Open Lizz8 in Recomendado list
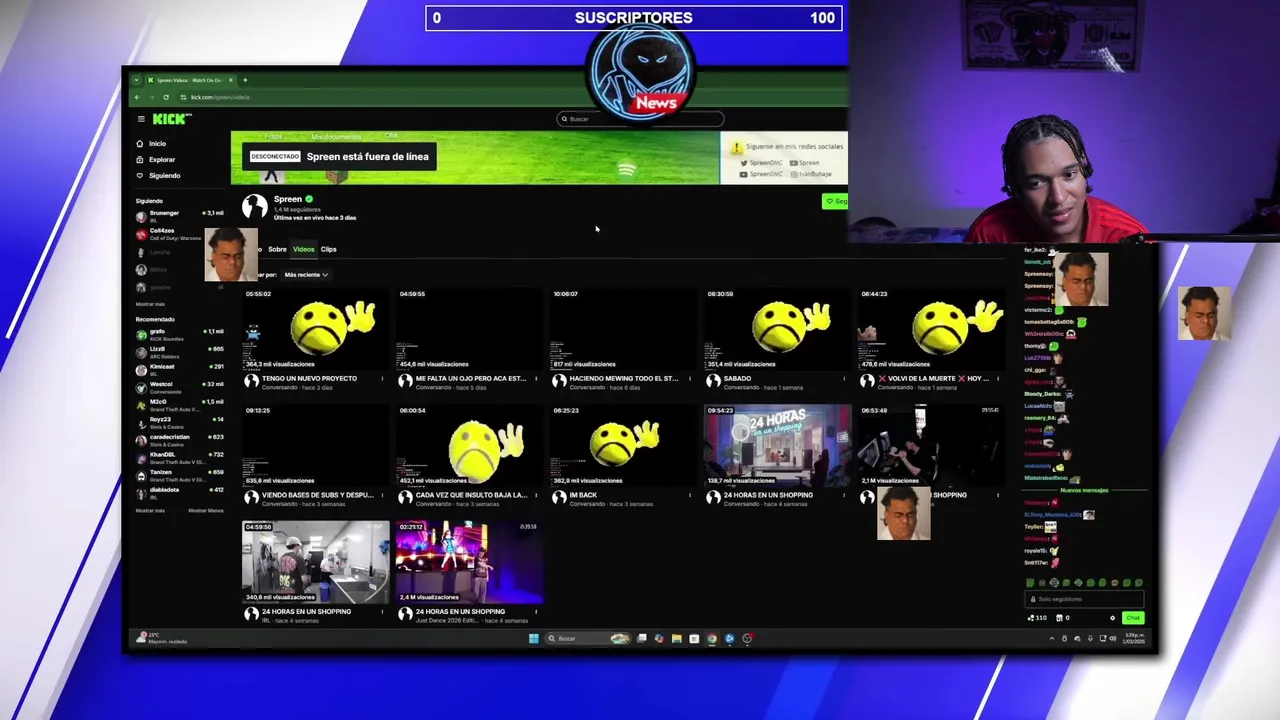The width and height of the screenshot is (1280, 720). click(x=180, y=351)
